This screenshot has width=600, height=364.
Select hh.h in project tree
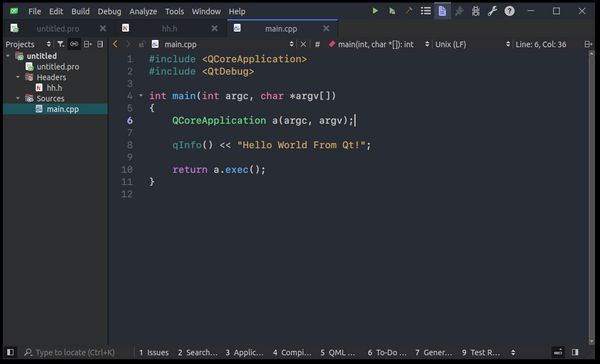click(x=54, y=88)
